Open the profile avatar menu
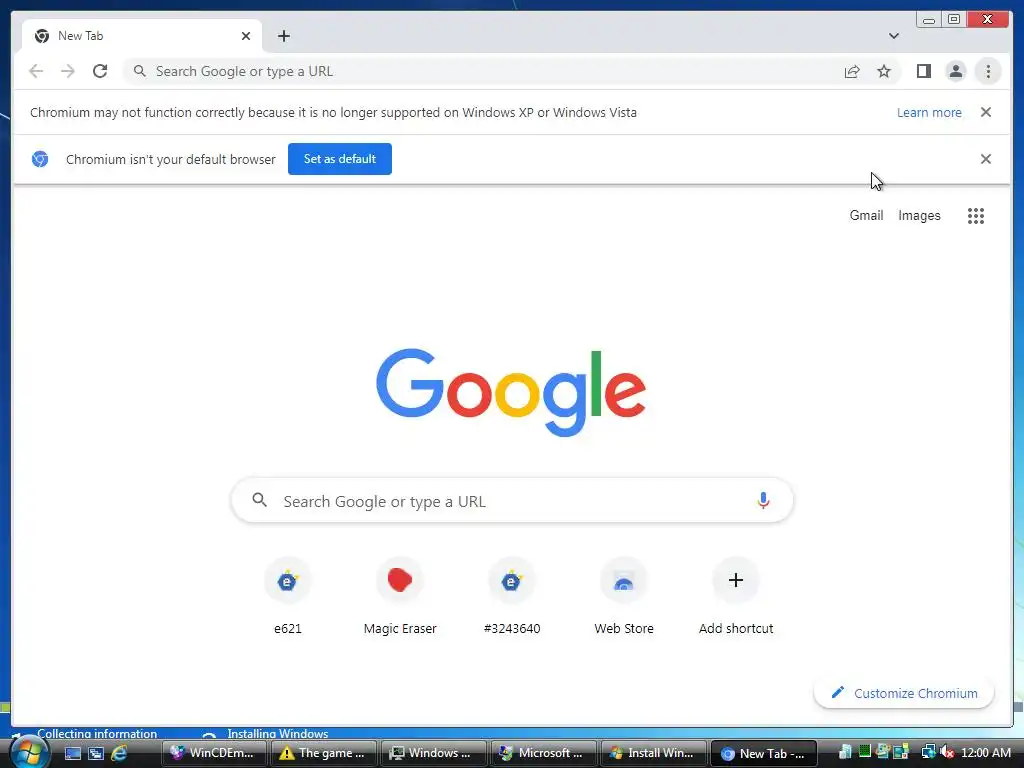Image resolution: width=1024 pixels, height=768 pixels. click(x=955, y=71)
